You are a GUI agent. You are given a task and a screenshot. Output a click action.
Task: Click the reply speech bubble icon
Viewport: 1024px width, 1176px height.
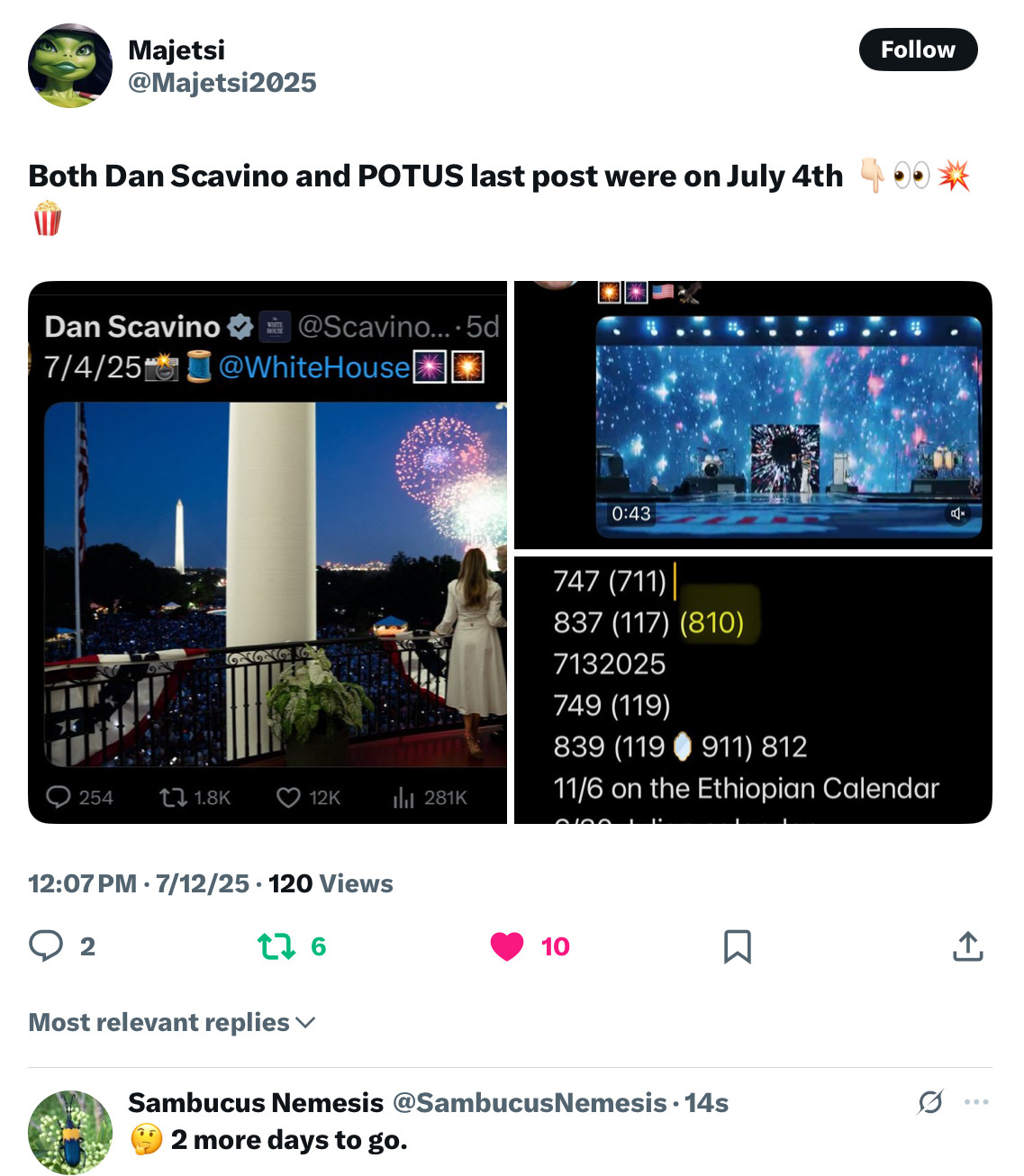(x=46, y=946)
